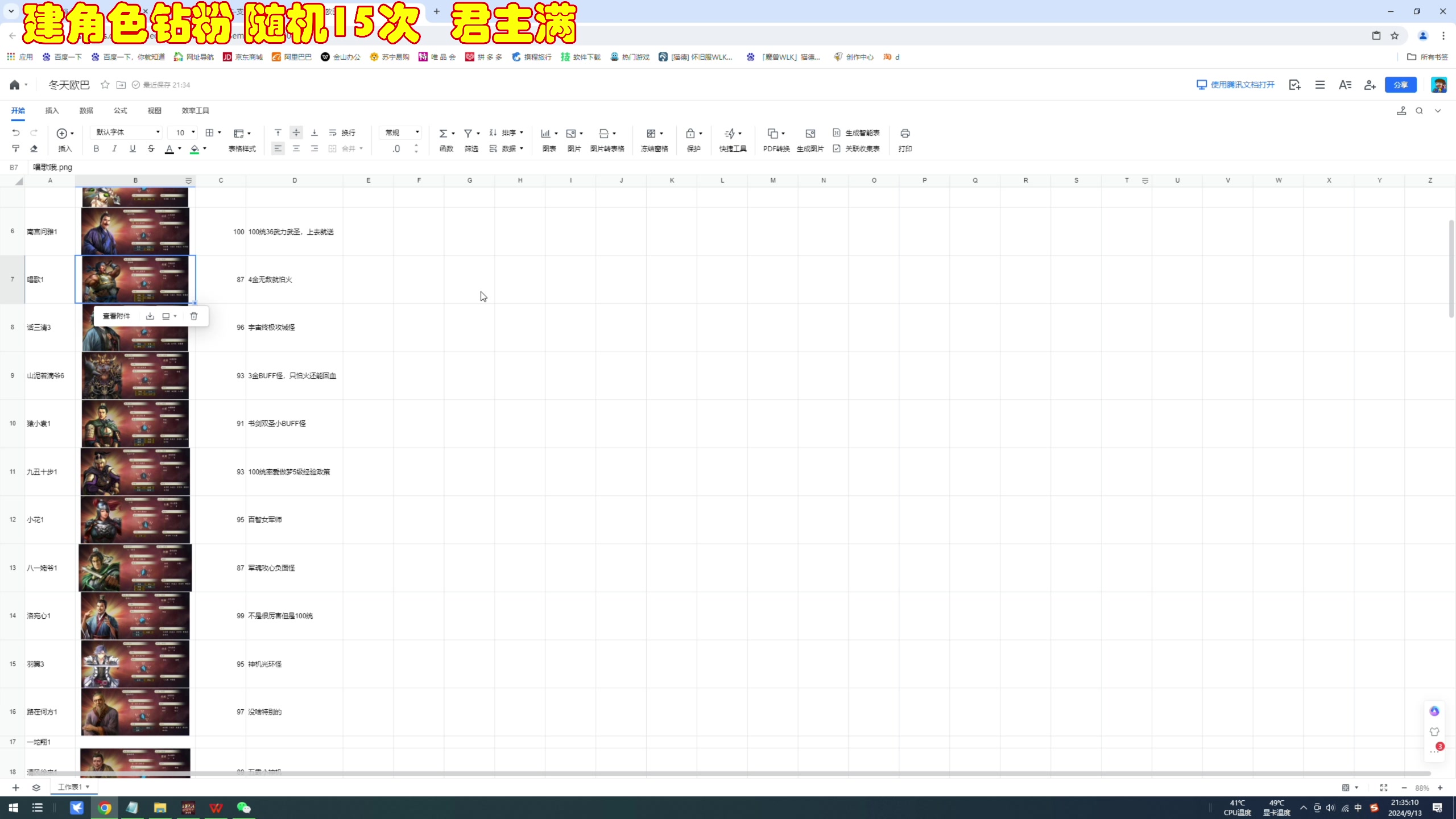Toggle 换行 text wrapping
1456x819 pixels.
342,133
